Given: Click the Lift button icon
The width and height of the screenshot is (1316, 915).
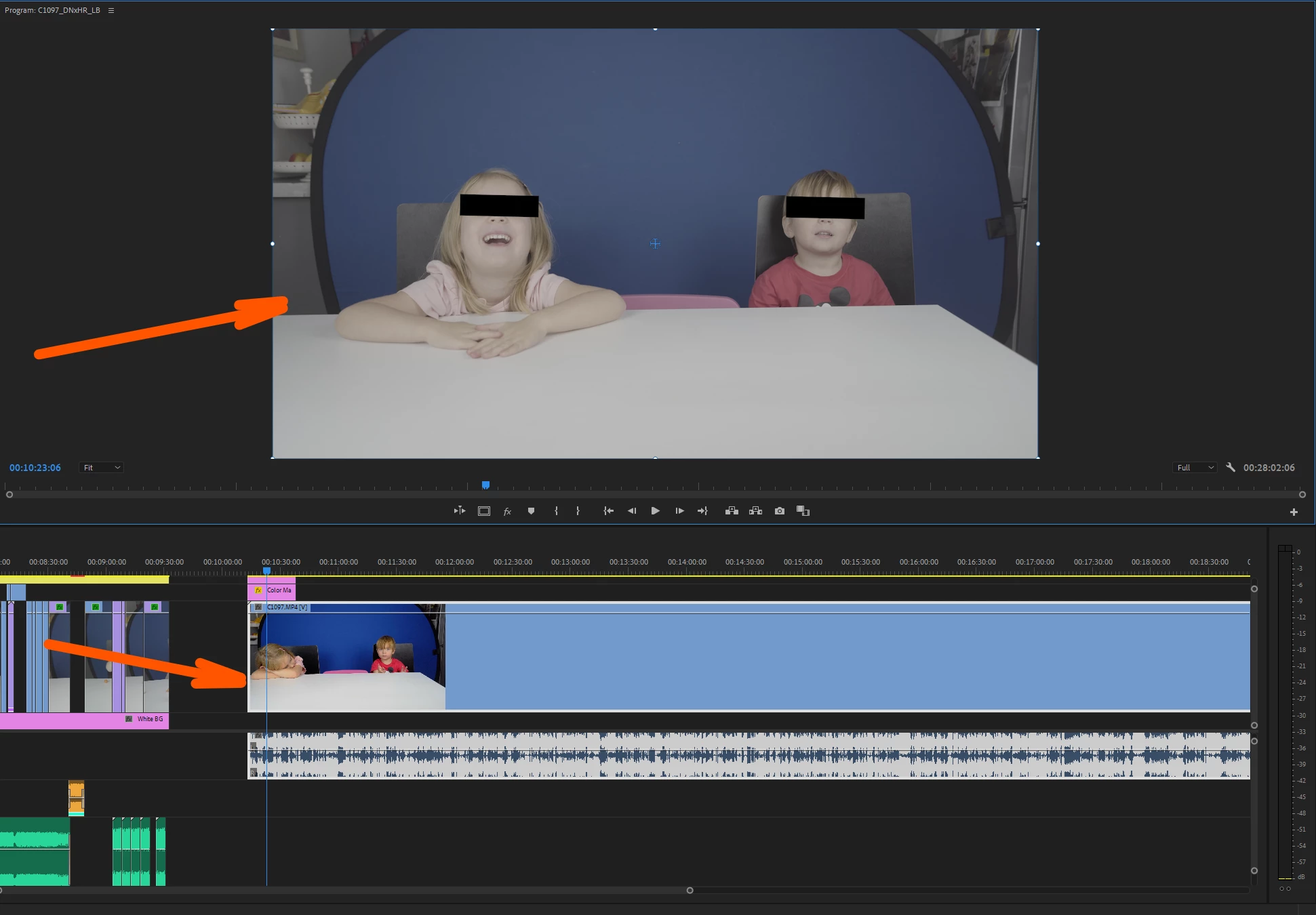Looking at the screenshot, I should pos(732,511).
